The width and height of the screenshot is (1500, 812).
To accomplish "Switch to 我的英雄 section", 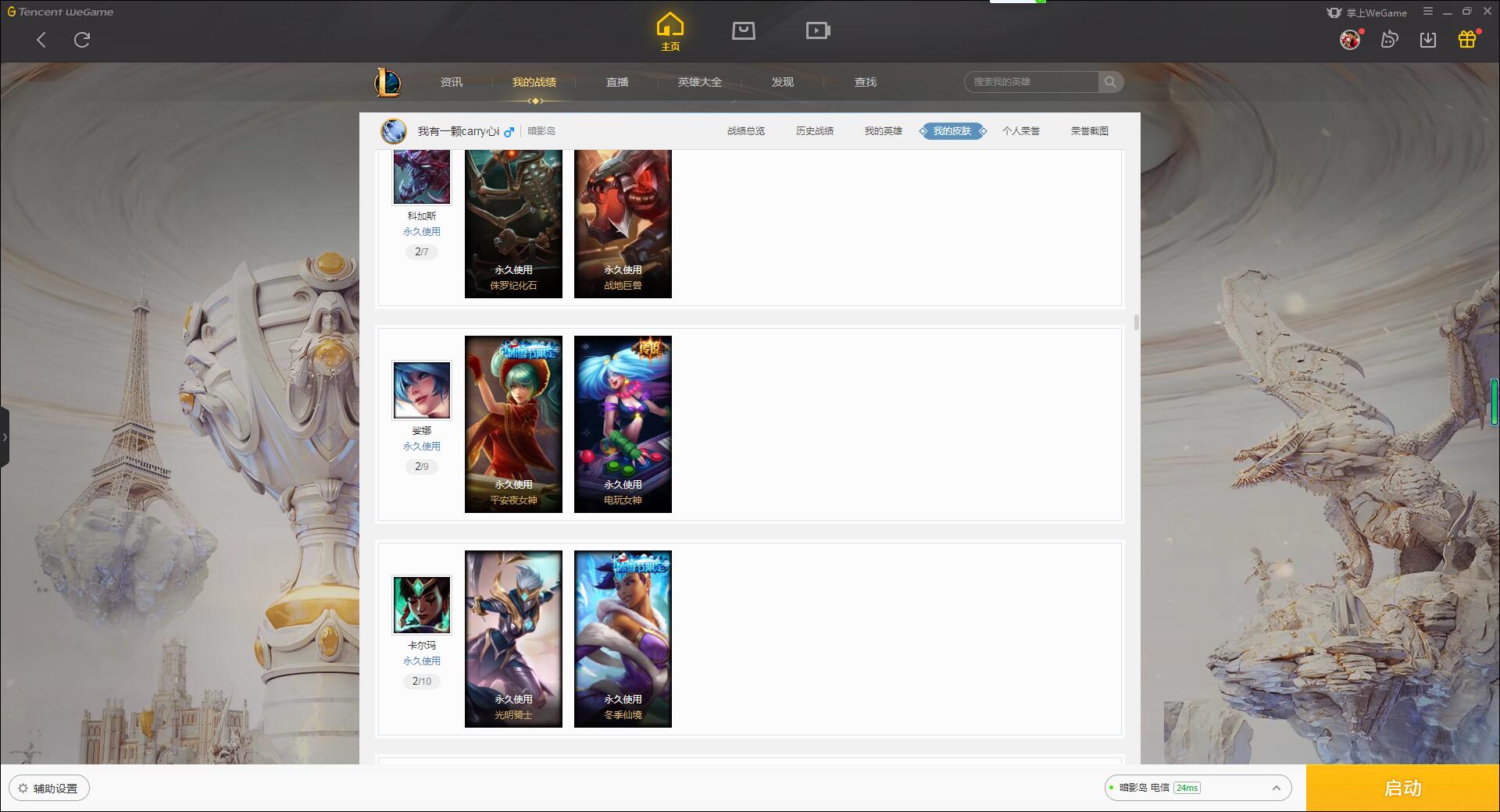I will (x=884, y=131).
